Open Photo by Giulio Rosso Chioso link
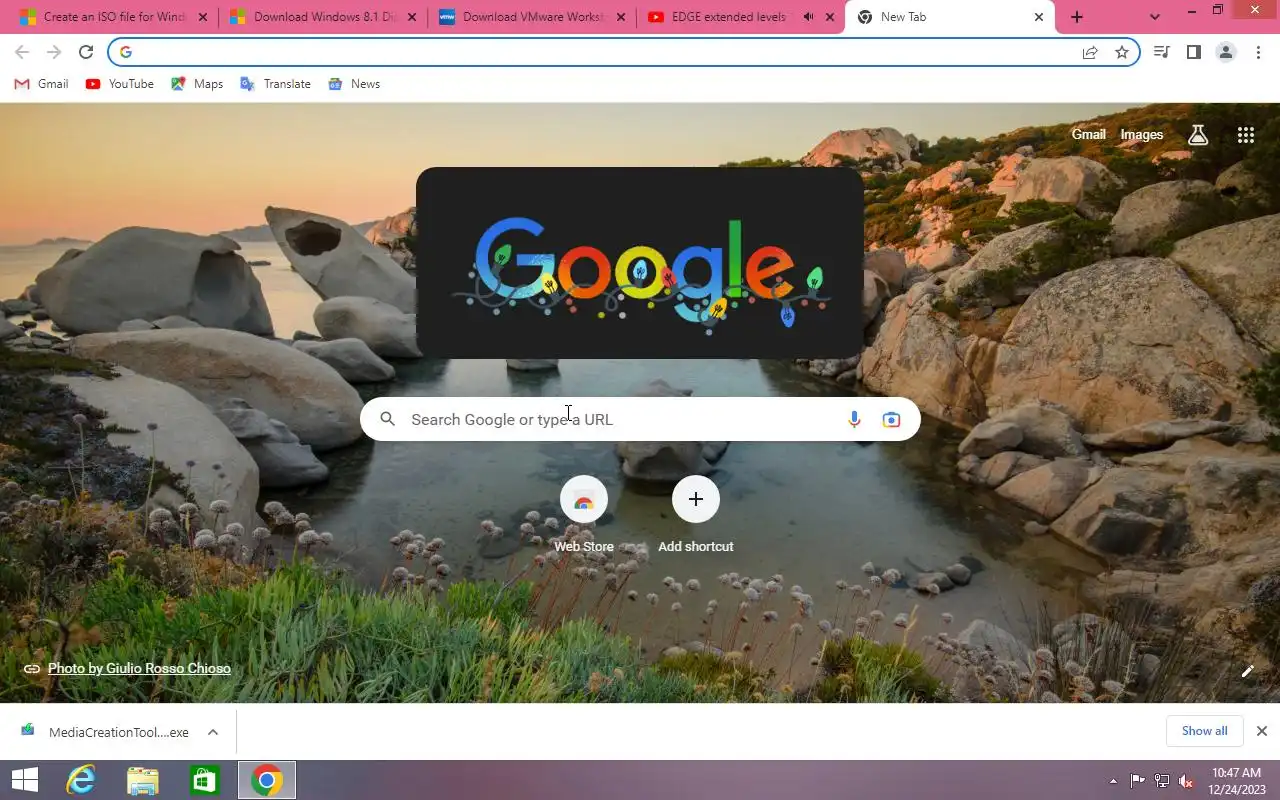The height and width of the screenshot is (800, 1280). coord(139,668)
